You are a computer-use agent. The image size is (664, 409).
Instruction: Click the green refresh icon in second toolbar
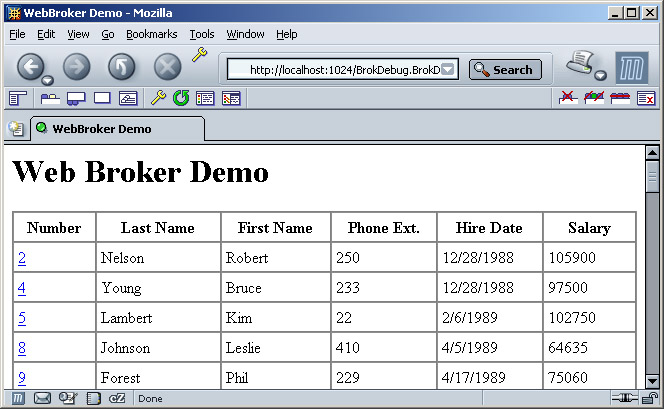click(x=181, y=98)
